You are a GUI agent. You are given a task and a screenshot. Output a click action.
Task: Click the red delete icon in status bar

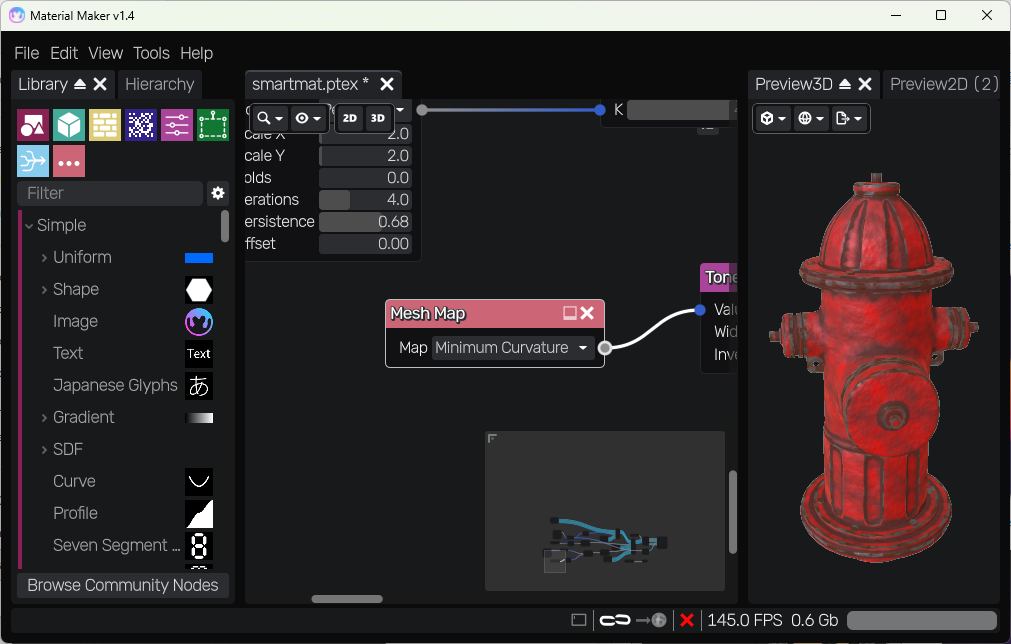[x=687, y=620]
